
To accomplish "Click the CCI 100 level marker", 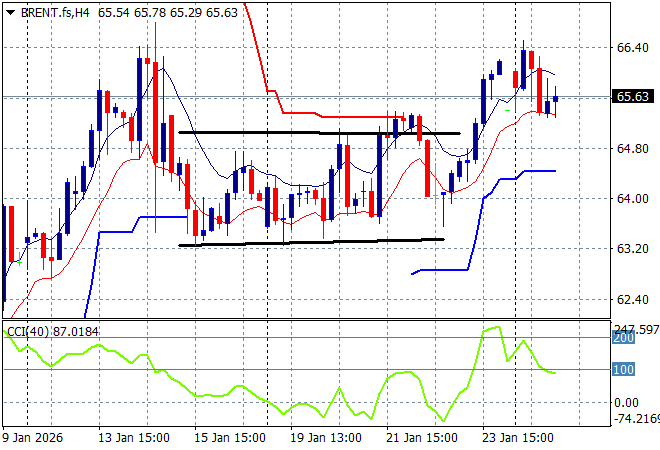I will pos(622,370).
